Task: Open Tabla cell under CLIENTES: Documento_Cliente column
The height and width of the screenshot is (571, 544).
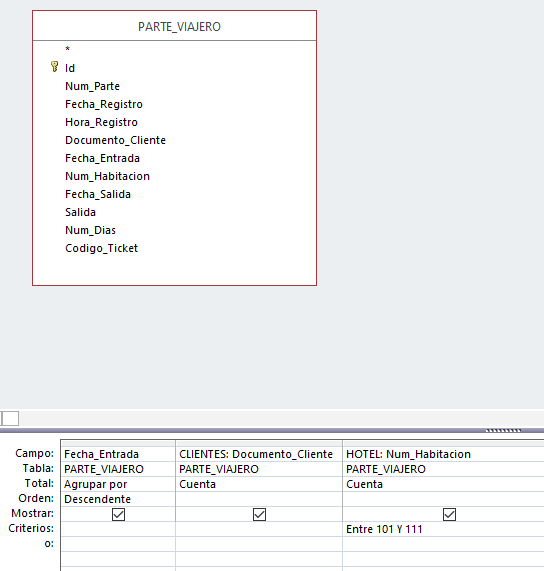Action: click(259, 469)
